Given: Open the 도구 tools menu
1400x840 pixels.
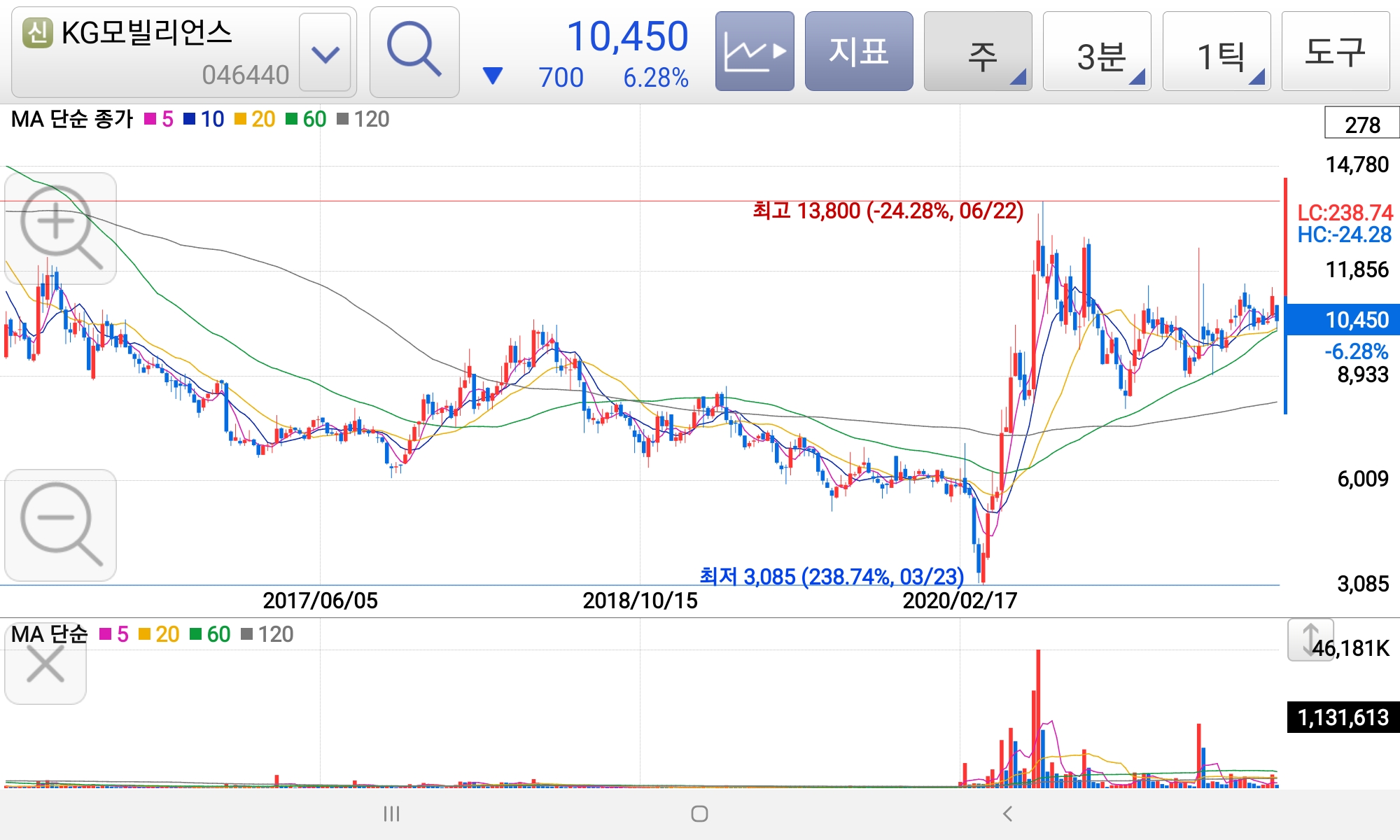Looking at the screenshot, I should pos(1335,51).
